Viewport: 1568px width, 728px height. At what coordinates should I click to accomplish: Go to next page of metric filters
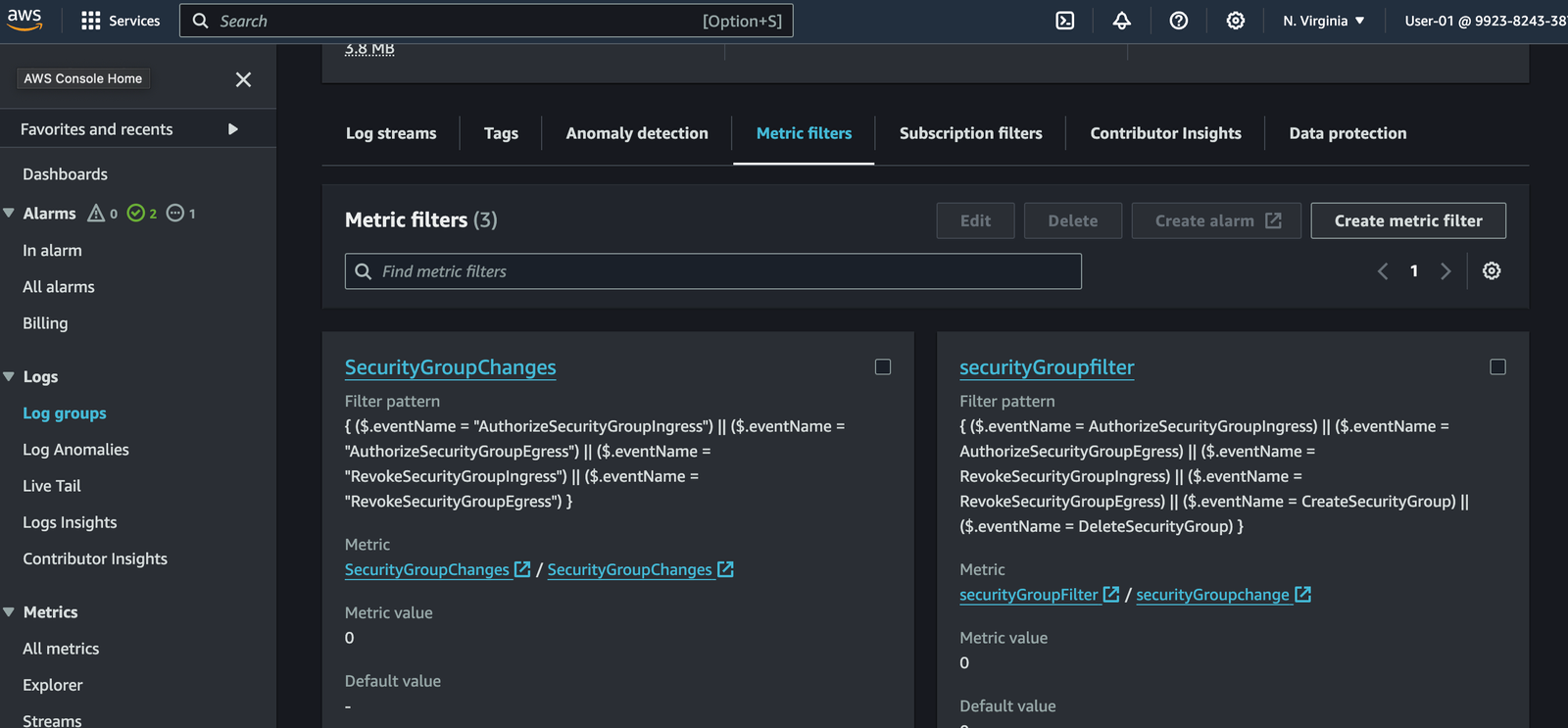(1445, 271)
